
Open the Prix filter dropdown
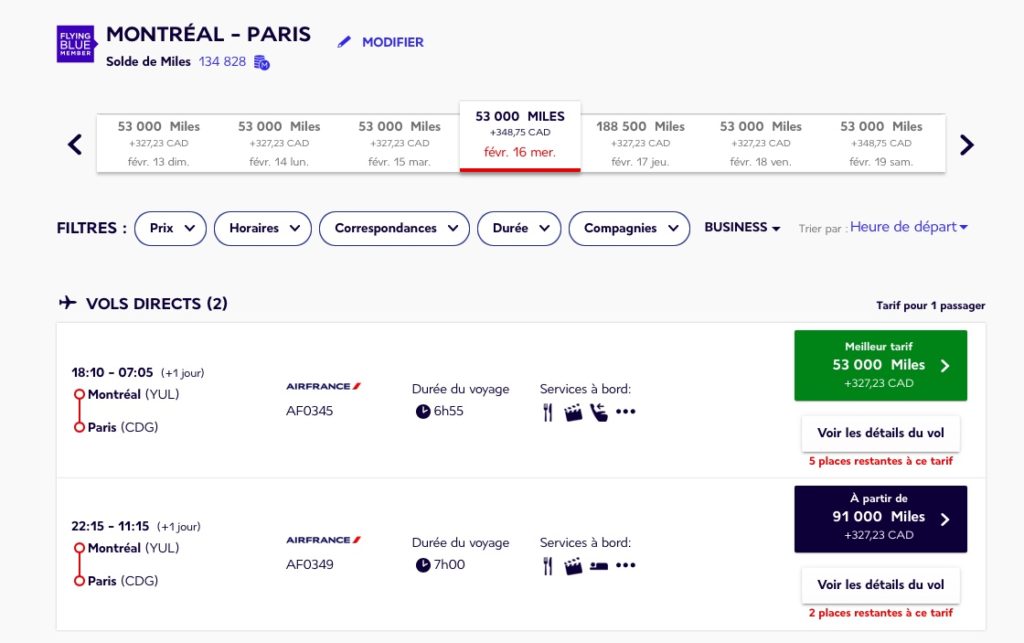169,228
